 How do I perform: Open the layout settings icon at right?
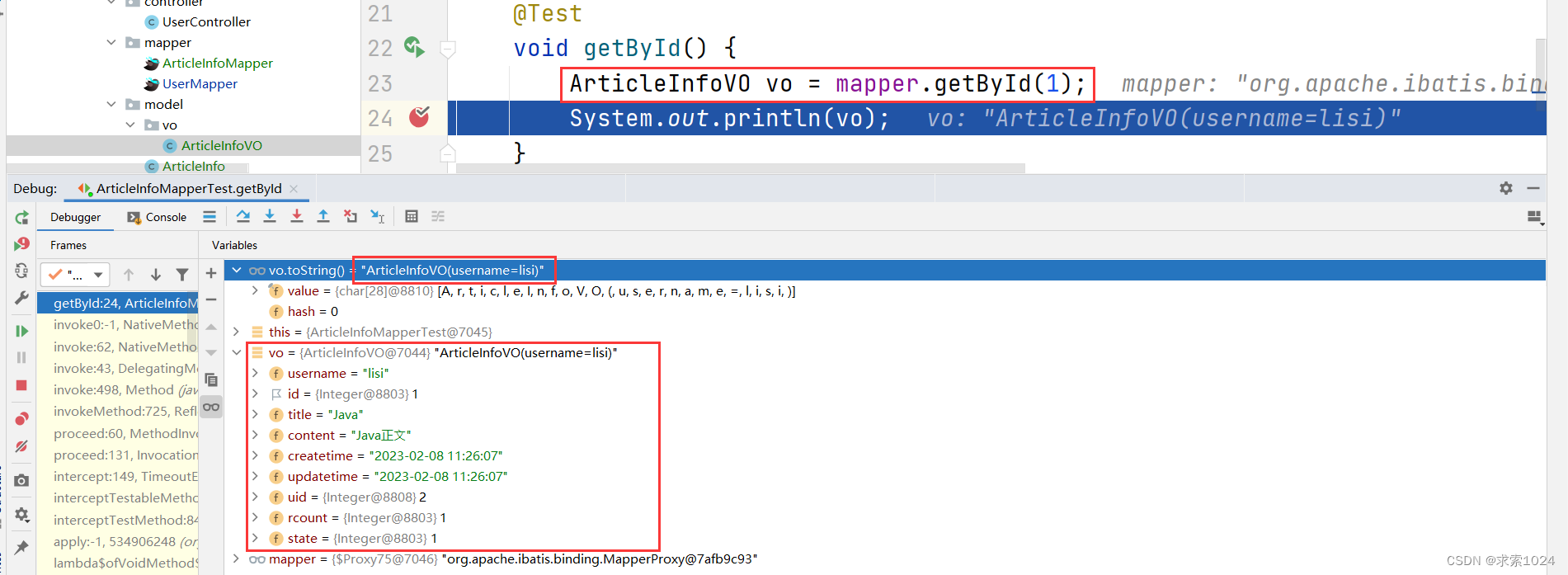1535,217
